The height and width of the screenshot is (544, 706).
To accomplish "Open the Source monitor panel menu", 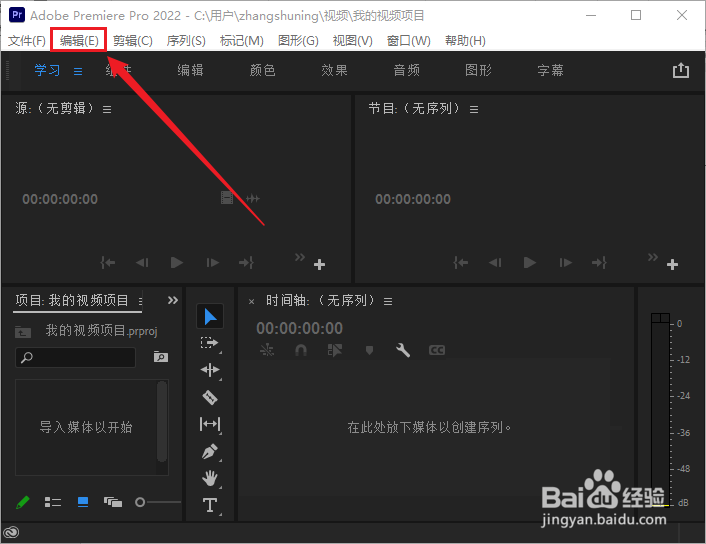I will click(x=107, y=109).
